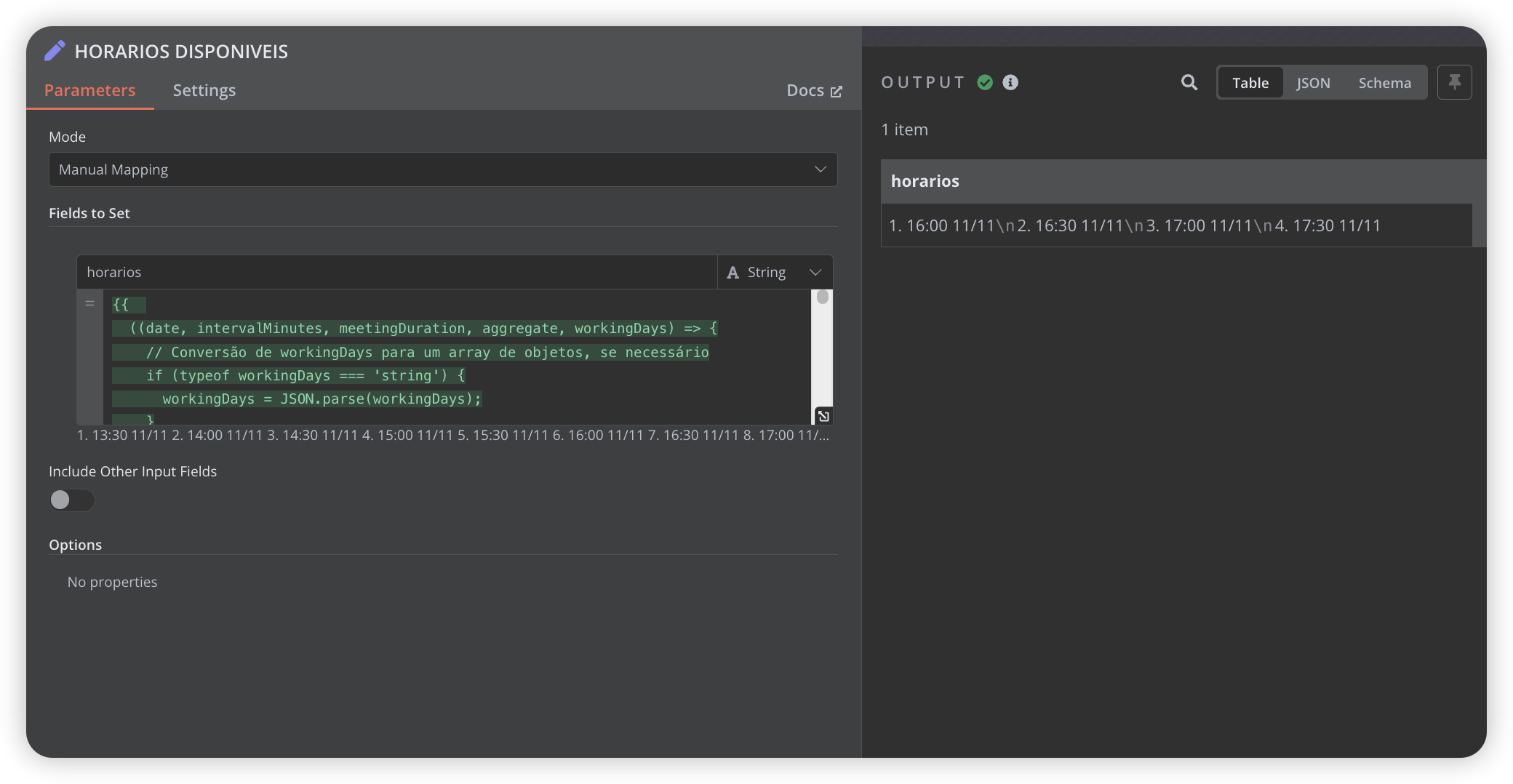Viewport: 1513px width, 784px height.
Task: Click the HORARIOS DISPONIVEIS node title
Action: (x=181, y=52)
